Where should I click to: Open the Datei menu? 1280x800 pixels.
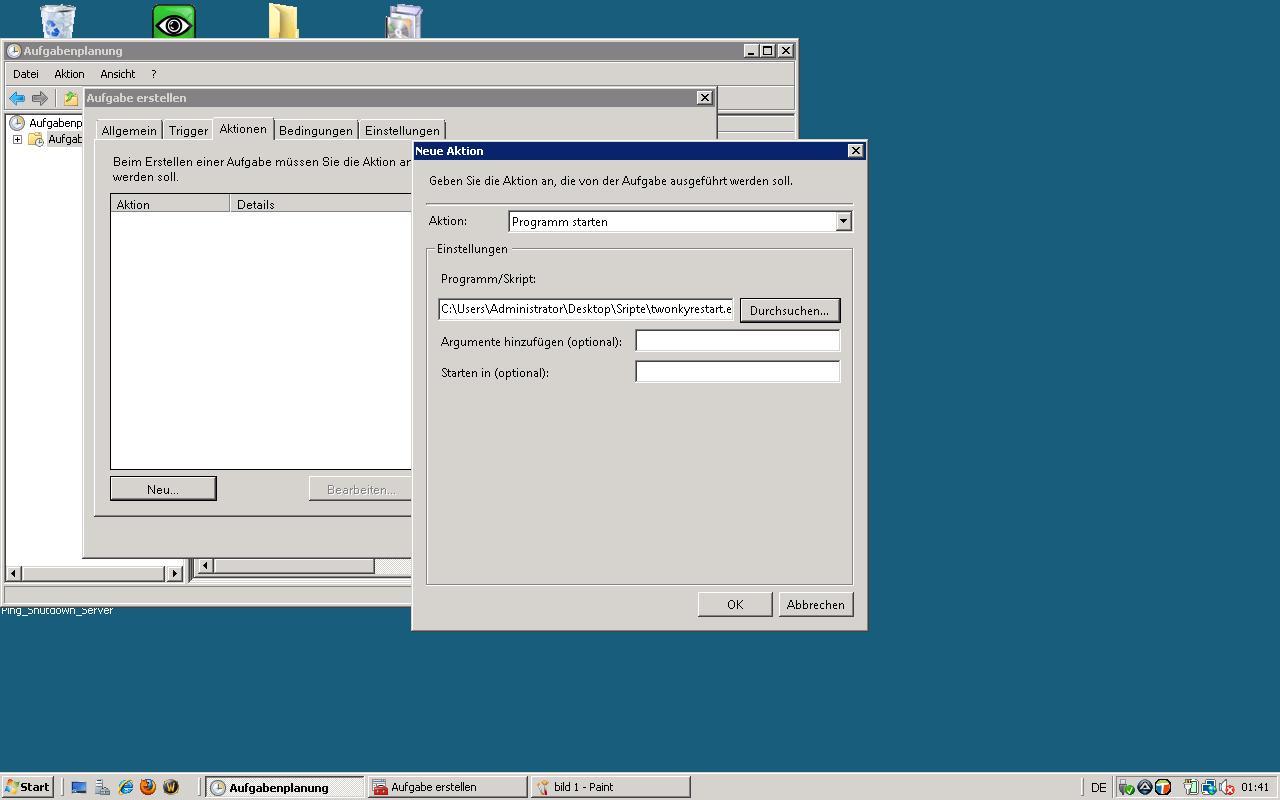[26, 74]
